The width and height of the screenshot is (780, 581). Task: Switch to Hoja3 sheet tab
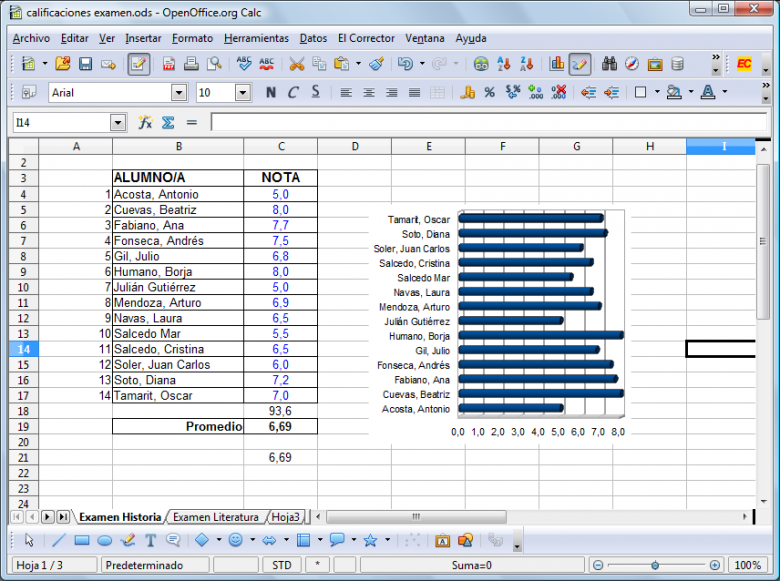click(x=286, y=517)
